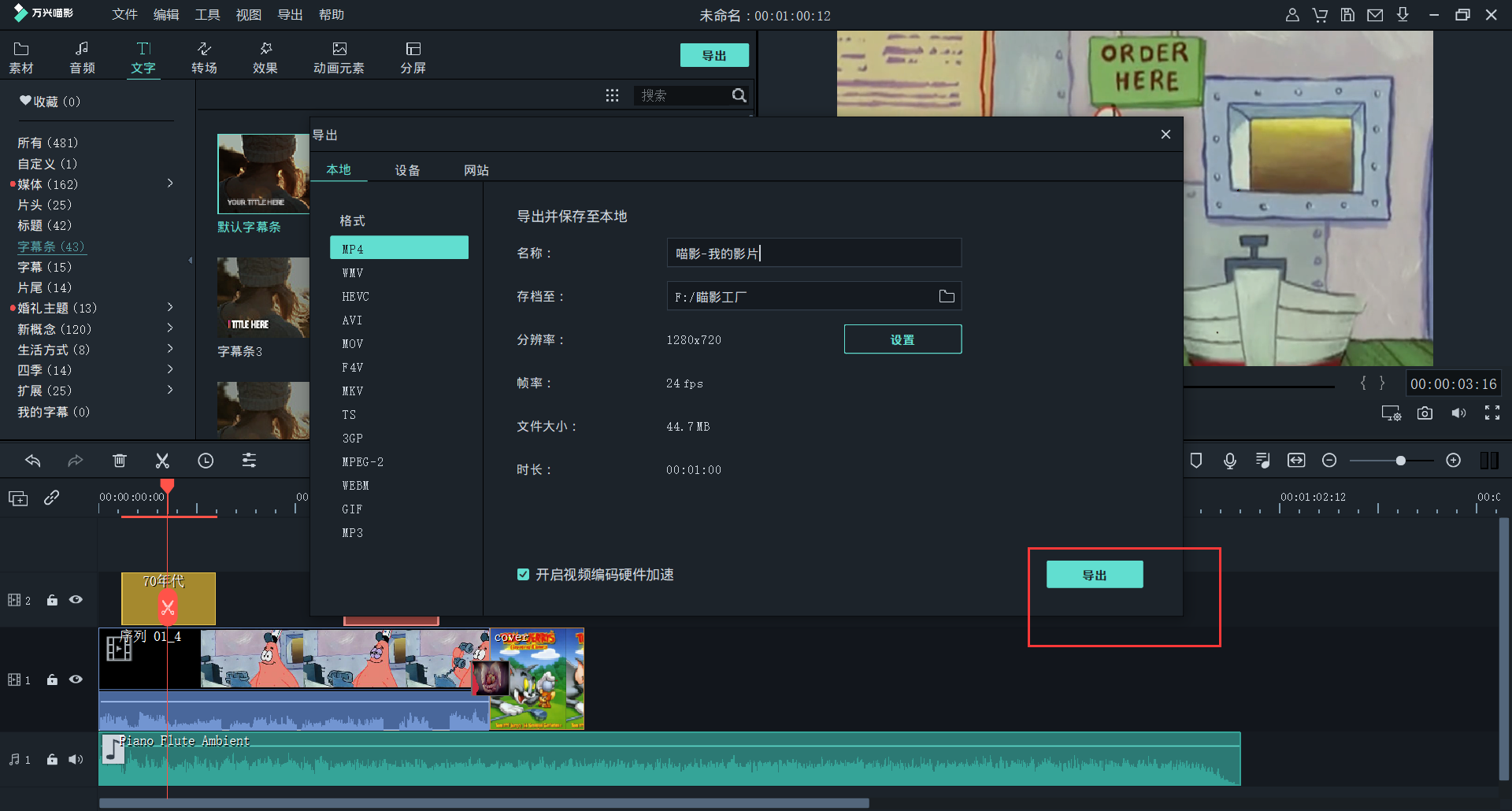Uncheck hardware acceleration encoding checkbox
The image size is (1512, 811).
point(523,575)
